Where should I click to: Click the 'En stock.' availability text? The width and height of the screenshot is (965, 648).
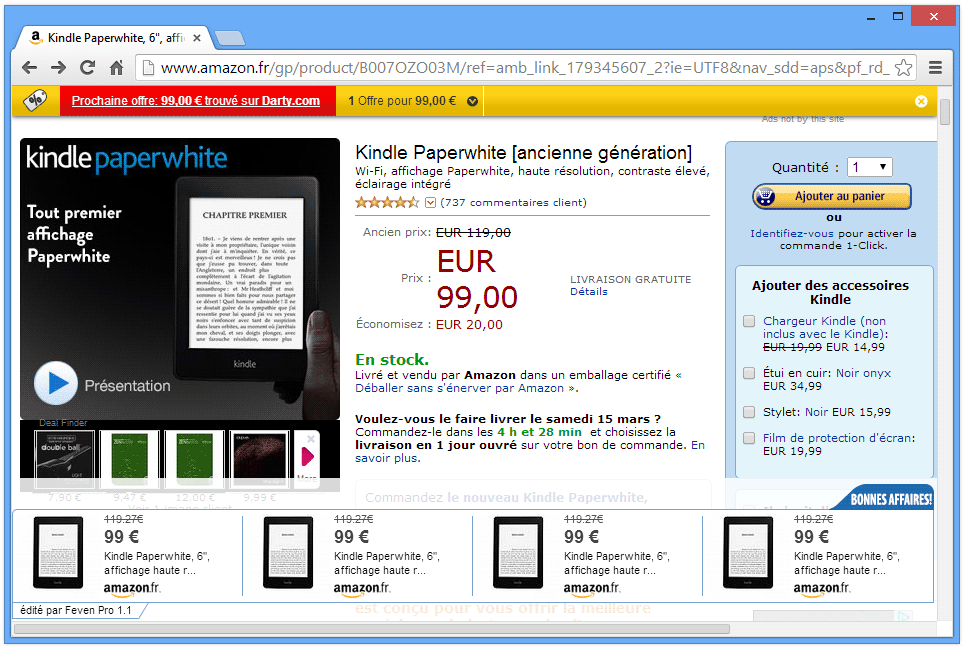click(392, 359)
